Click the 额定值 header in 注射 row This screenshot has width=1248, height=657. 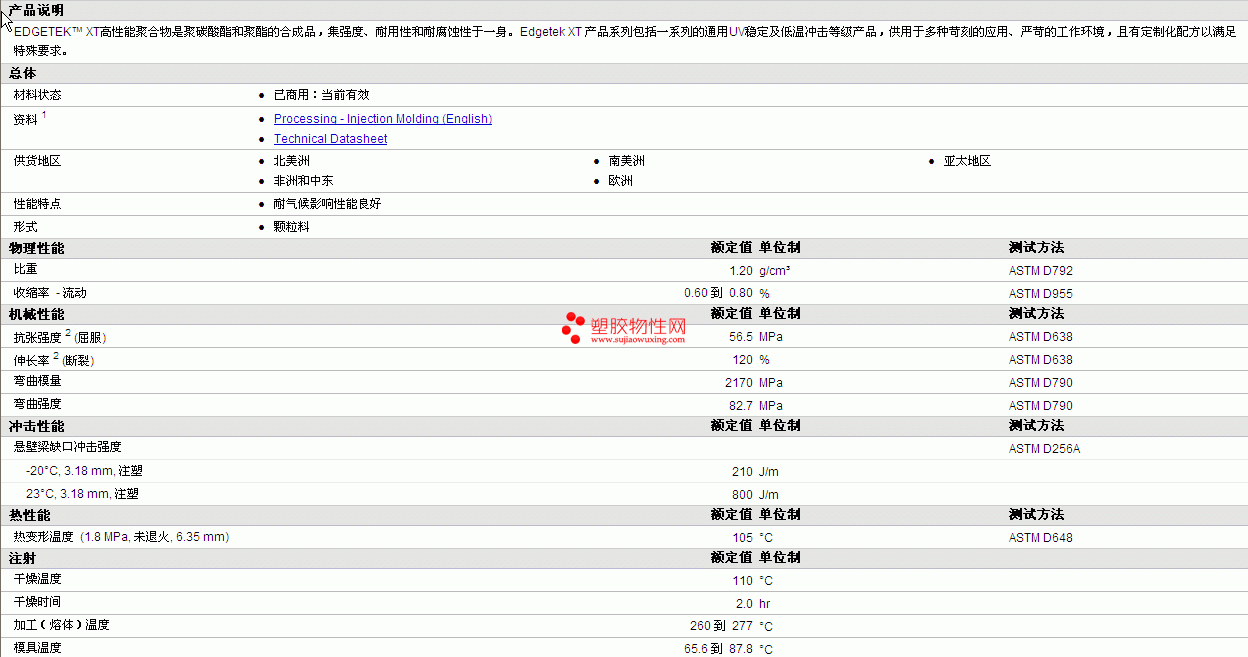pyautogui.click(x=731, y=558)
